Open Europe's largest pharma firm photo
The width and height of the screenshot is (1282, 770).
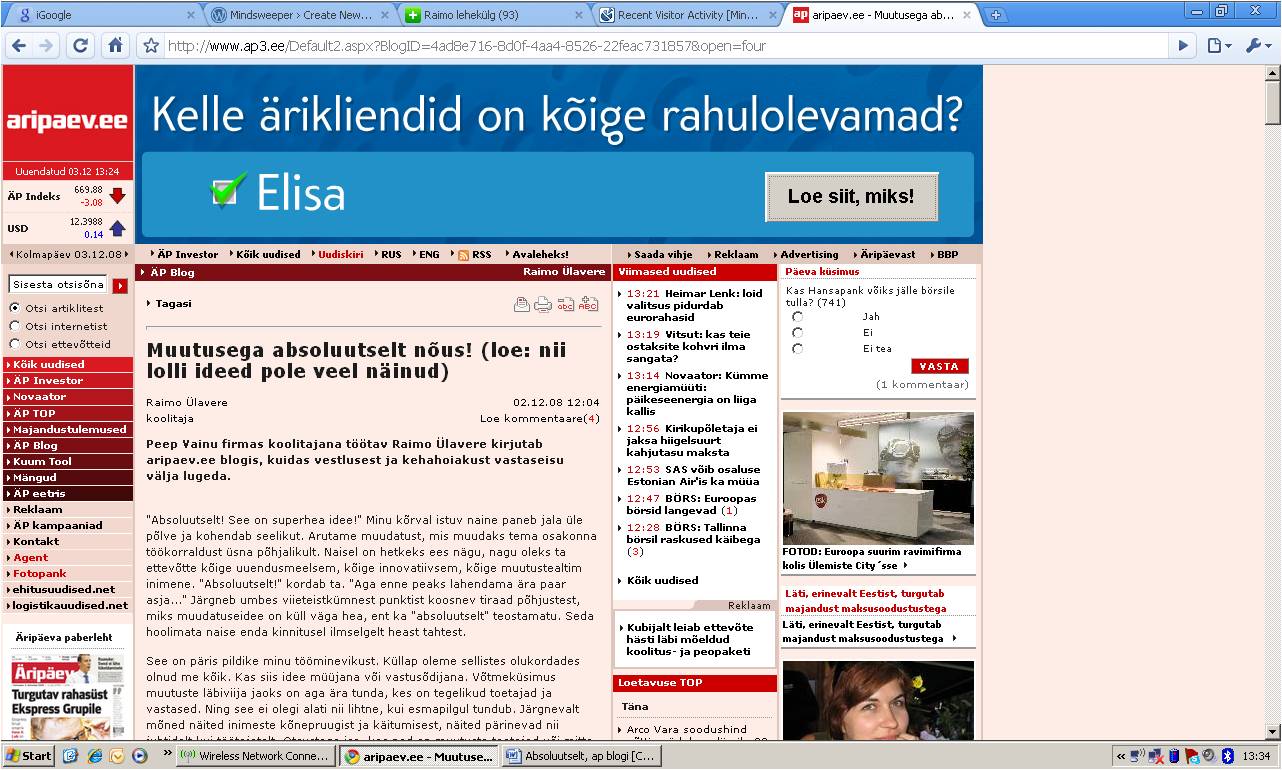pyautogui.click(x=878, y=476)
